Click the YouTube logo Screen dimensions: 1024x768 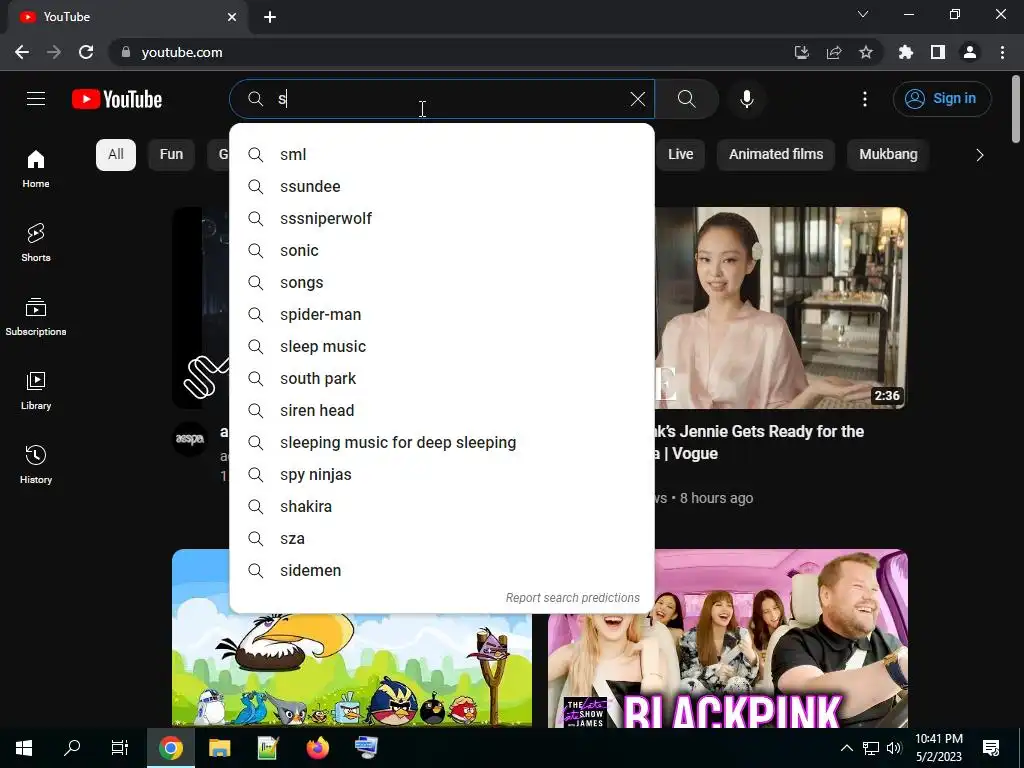click(117, 99)
